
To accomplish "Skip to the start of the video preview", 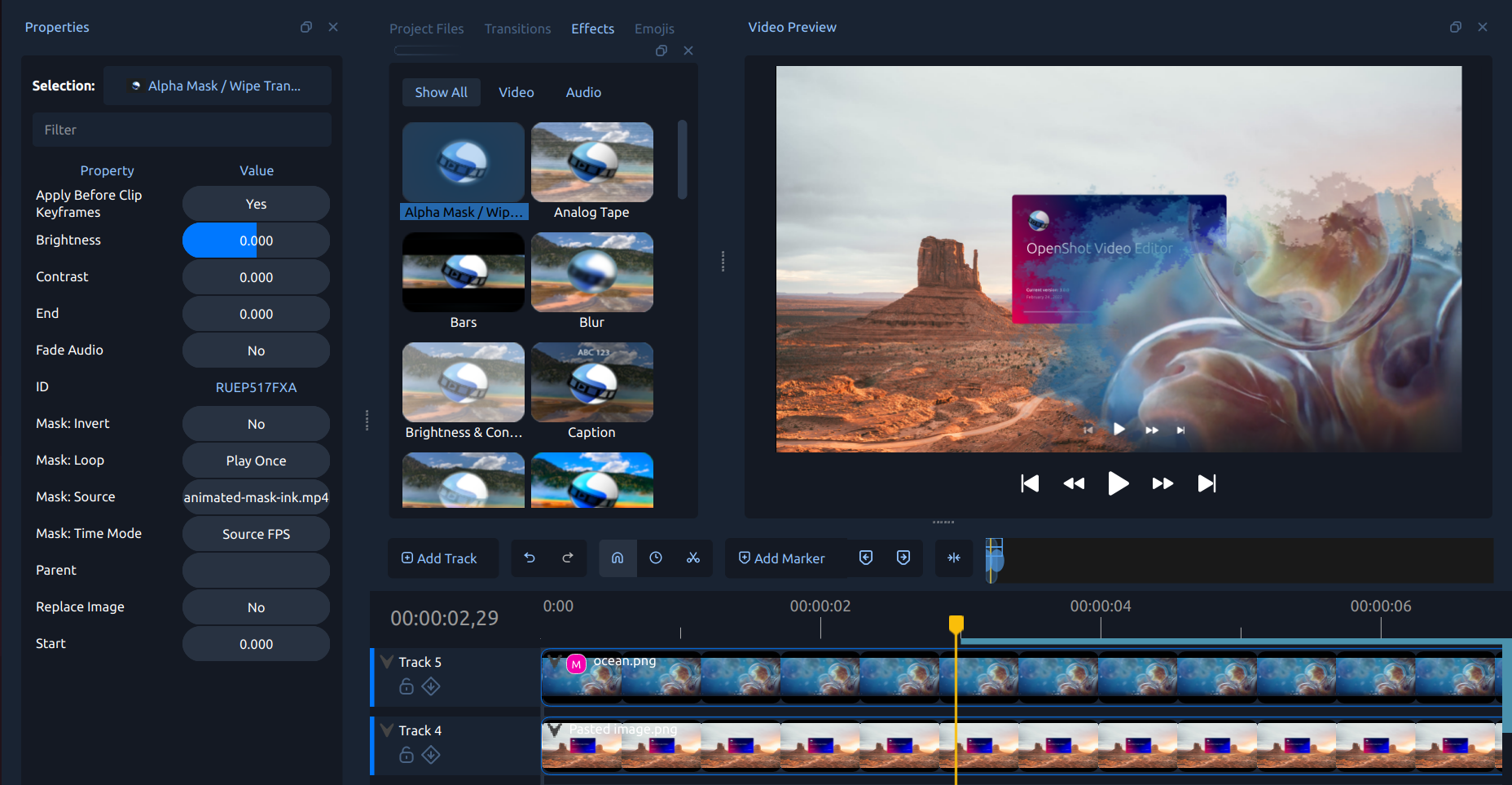I will coord(1029,483).
